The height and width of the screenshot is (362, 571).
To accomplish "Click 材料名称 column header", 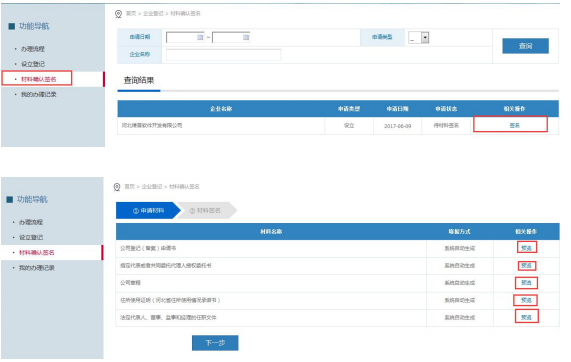I will coord(271,231).
